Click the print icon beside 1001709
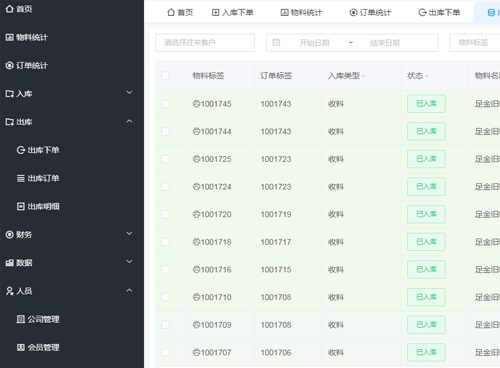Image resolution: width=500 pixels, height=368 pixels. tap(196, 325)
